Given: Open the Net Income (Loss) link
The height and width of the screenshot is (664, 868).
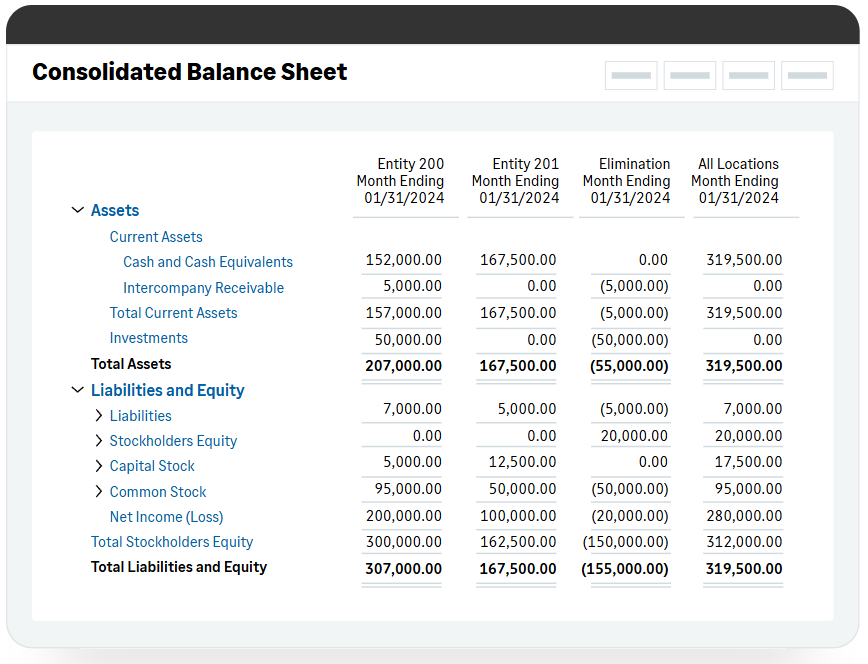Looking at the screenshot, I should pos(167,517).
